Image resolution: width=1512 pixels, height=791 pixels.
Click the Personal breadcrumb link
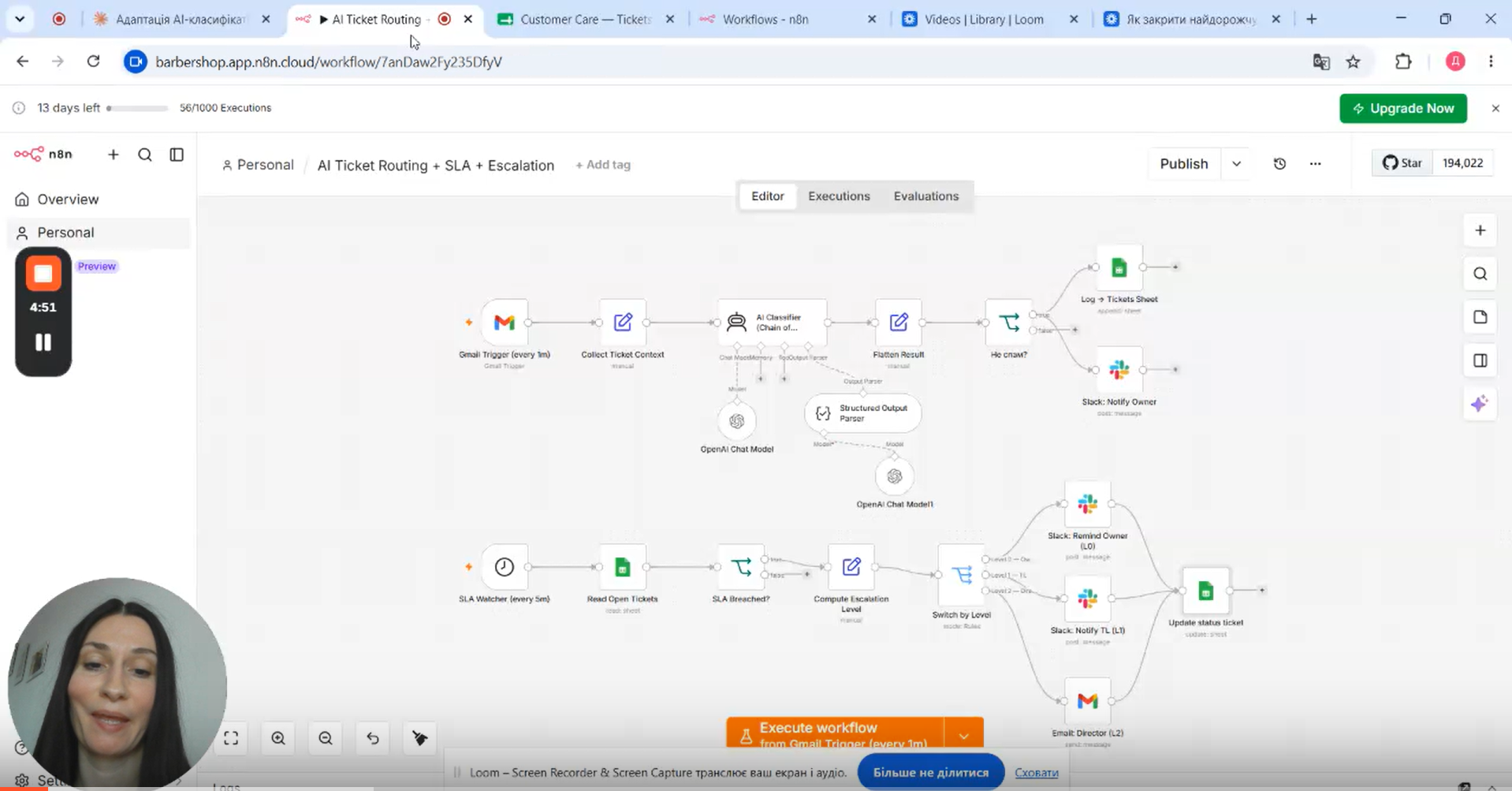coord(258,165)
